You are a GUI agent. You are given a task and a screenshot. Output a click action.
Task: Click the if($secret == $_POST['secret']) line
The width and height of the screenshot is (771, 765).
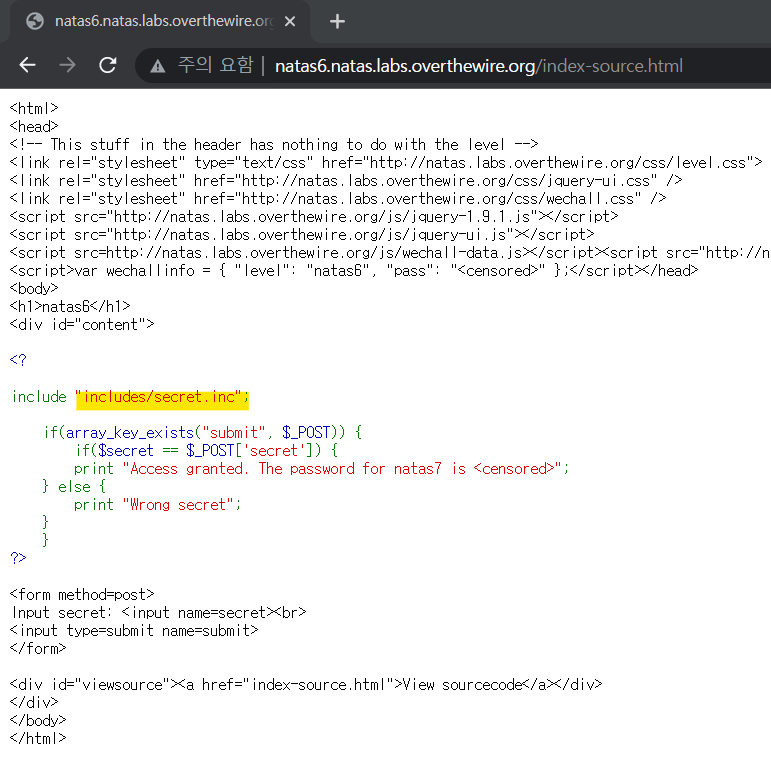[206, 450]
